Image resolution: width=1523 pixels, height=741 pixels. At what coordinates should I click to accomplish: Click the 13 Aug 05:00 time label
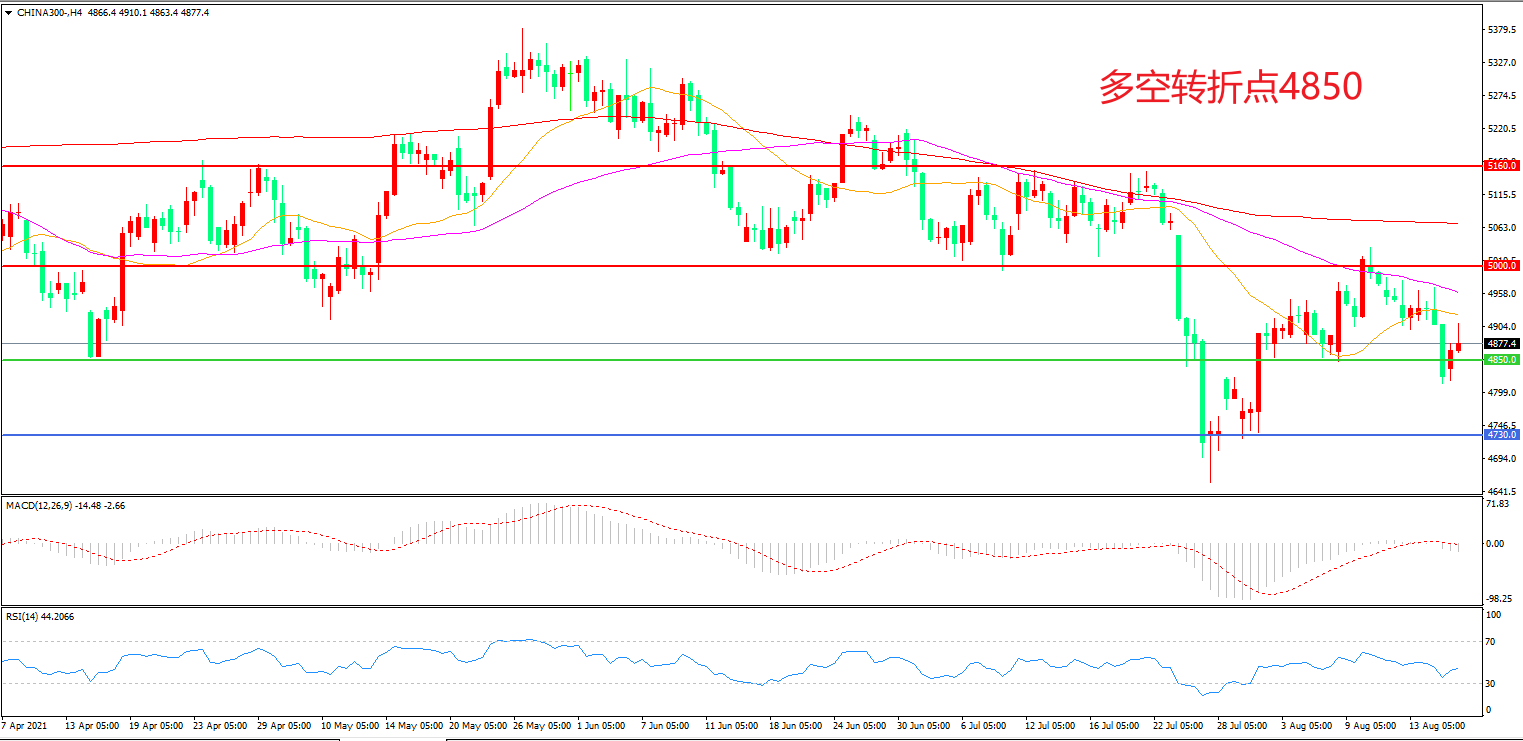(1437, 724)
